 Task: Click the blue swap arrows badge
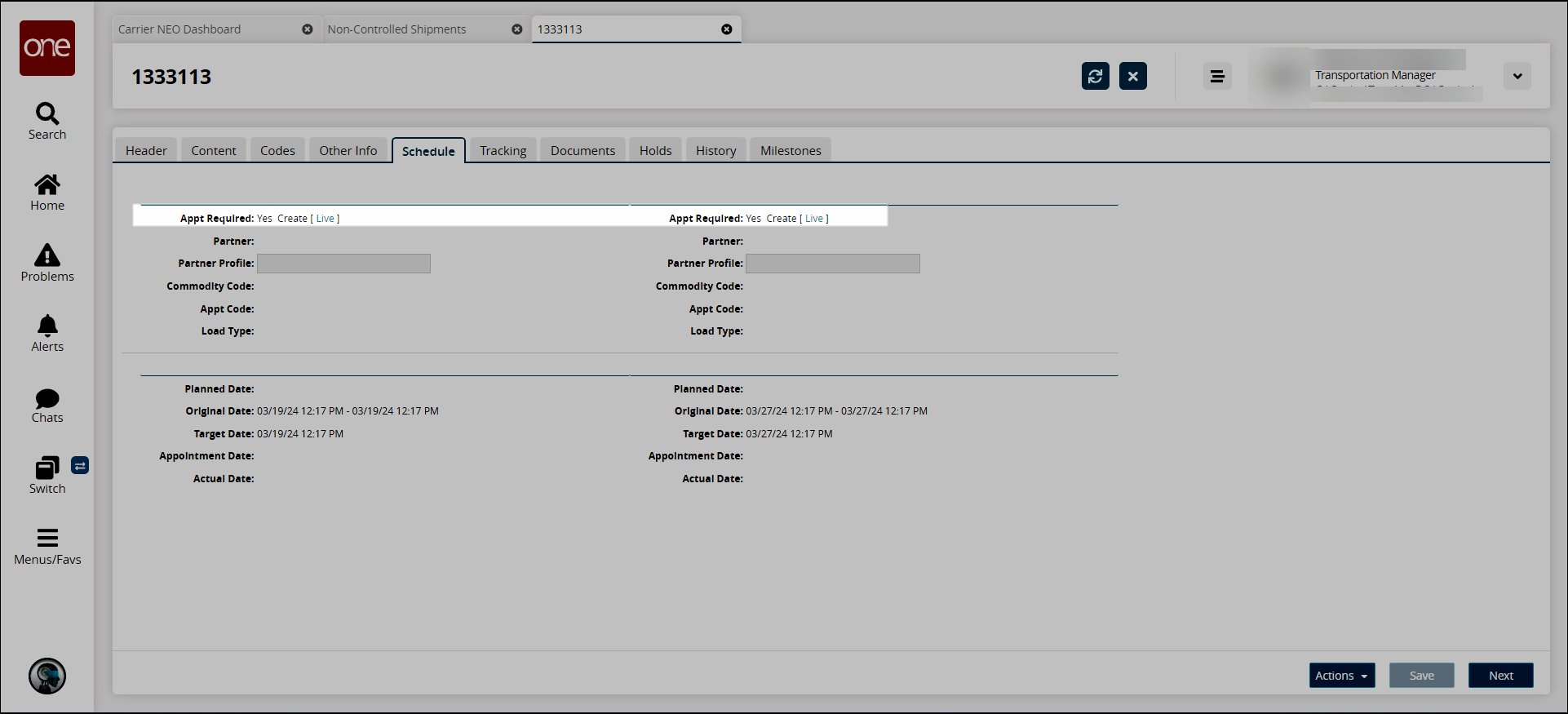[x=80, y=465]
